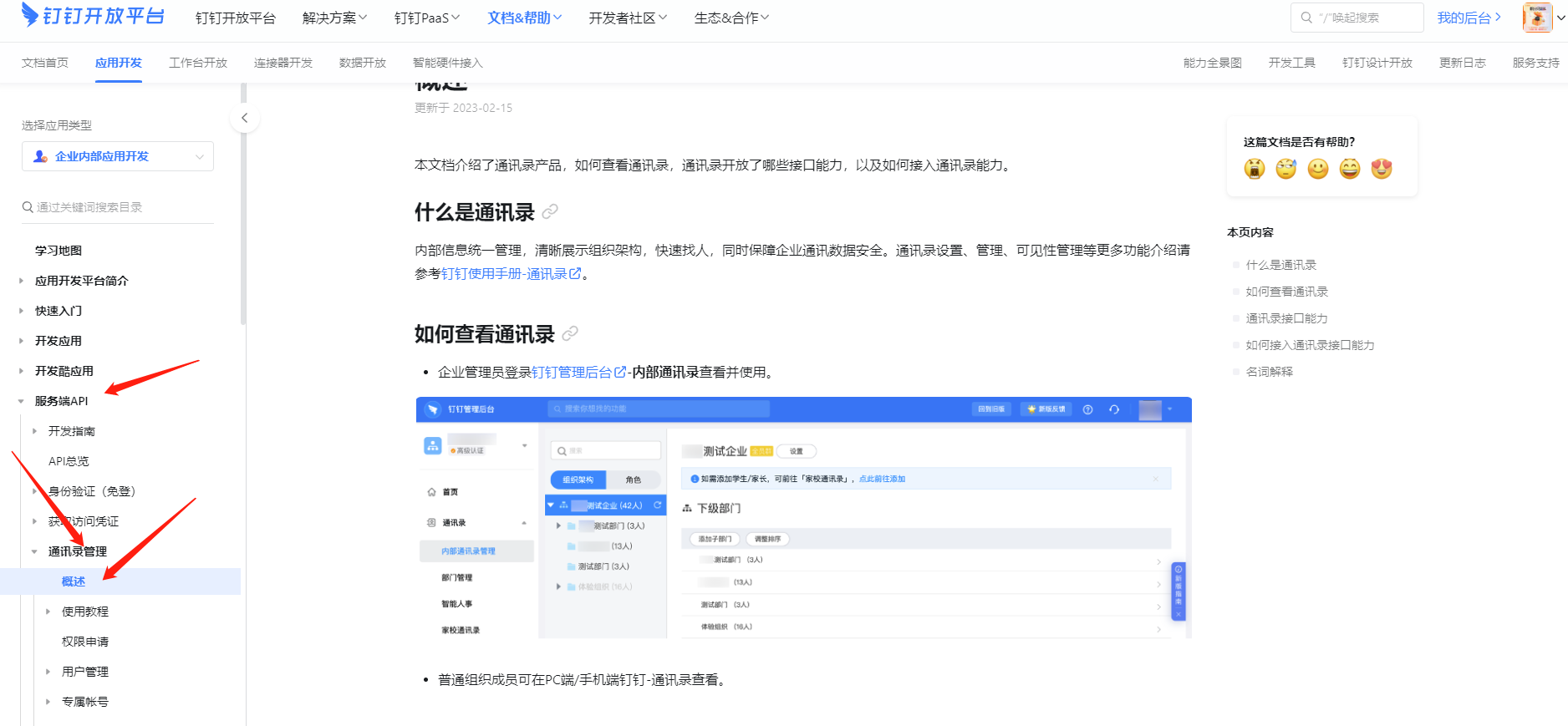Switch to the 智能硬件接入 tab
Viewport: 1568px width, 726px height.
point(448,63)
